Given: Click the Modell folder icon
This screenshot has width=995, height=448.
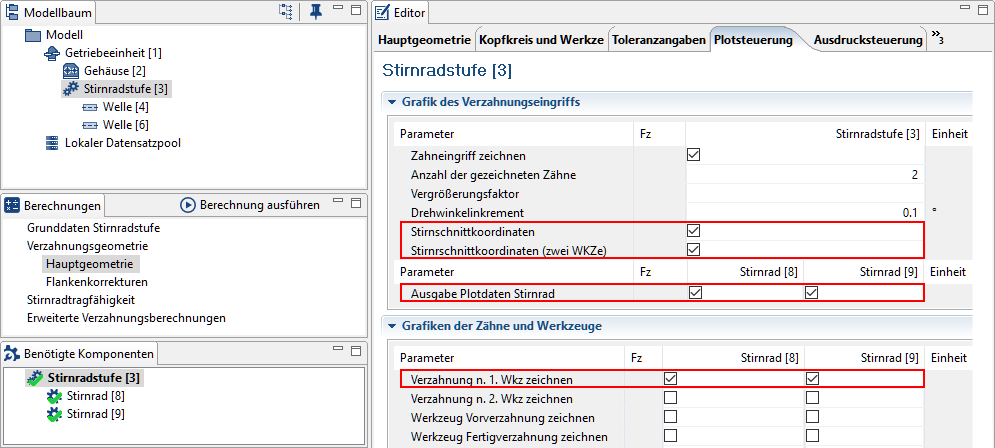Looking at the screenshot, I should (33, 36).
